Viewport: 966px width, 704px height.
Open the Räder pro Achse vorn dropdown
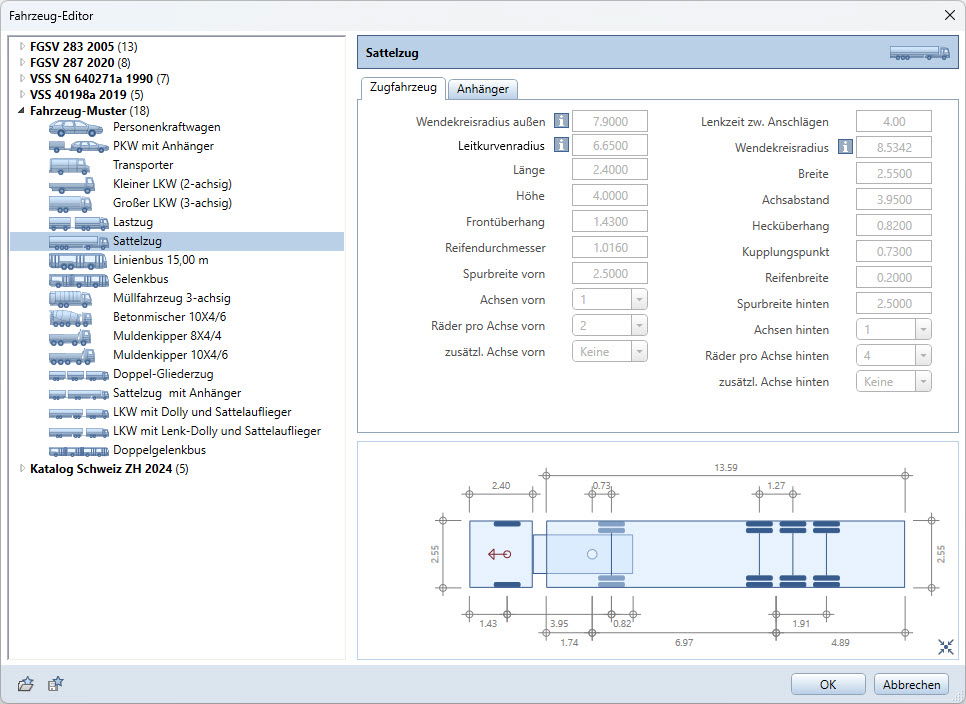[x=639, y=326]
